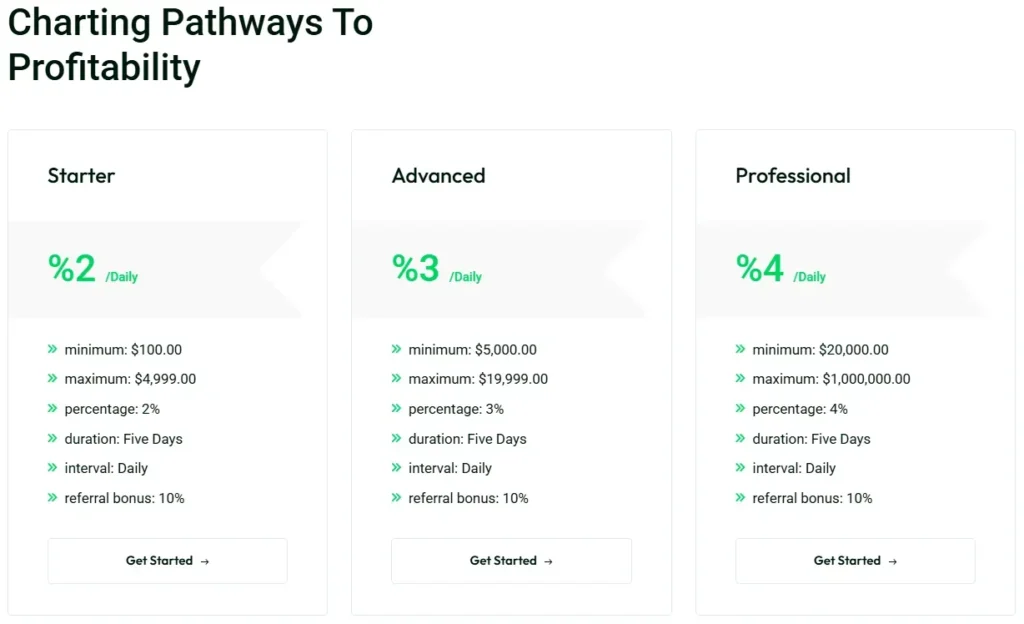Click the chevron icon beside Professional minimum $20,000.00

[740, 350]
